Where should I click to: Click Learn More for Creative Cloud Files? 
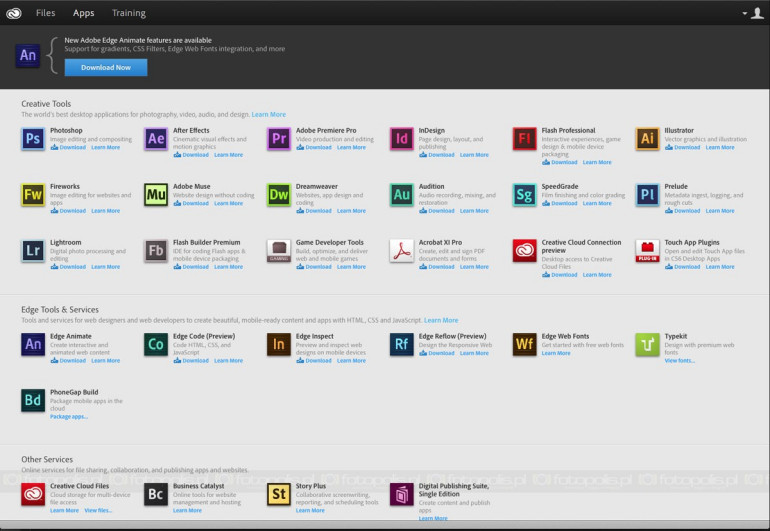[64, 510]
